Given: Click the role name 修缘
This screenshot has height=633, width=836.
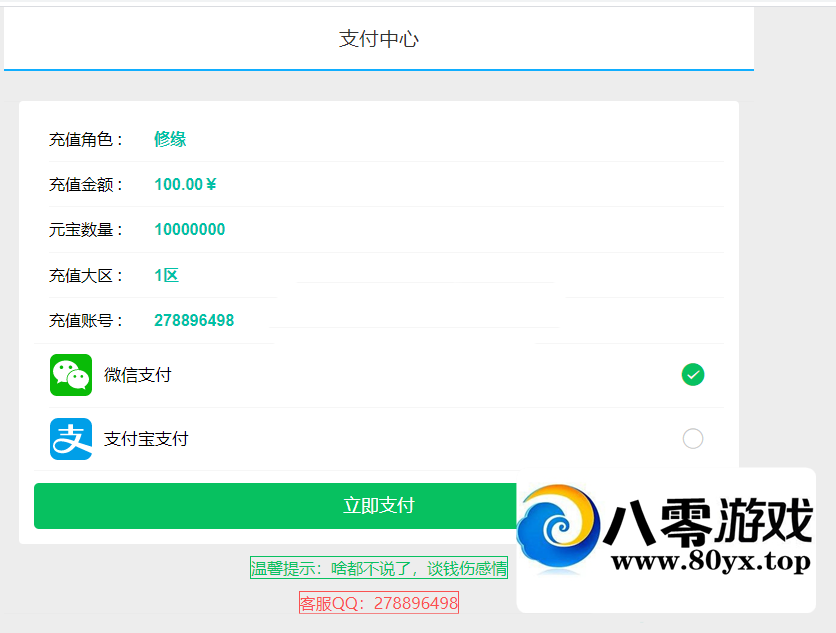Looking at the screenshot, I should click(170, 139).
